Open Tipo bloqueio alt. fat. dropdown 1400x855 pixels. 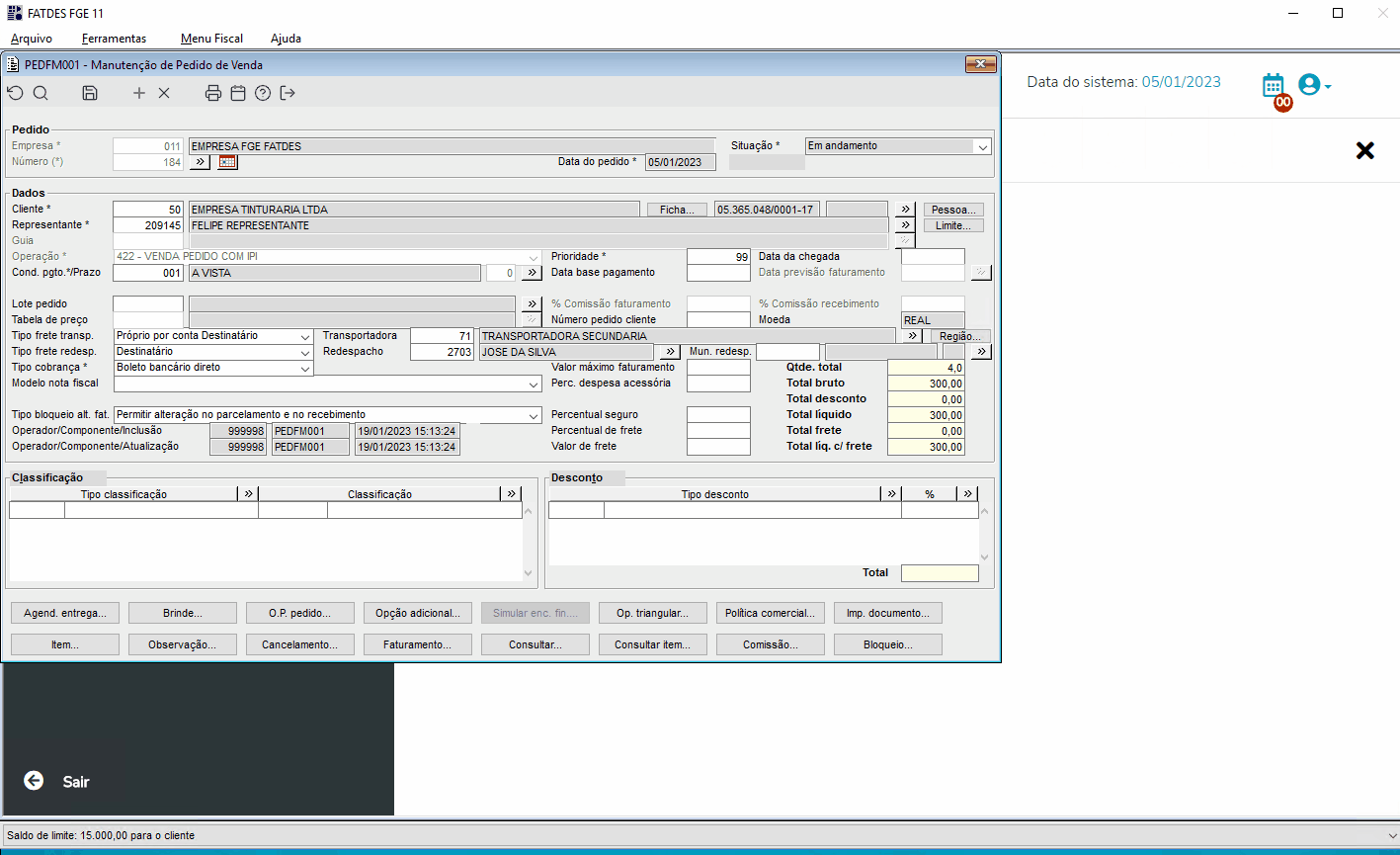535,415
